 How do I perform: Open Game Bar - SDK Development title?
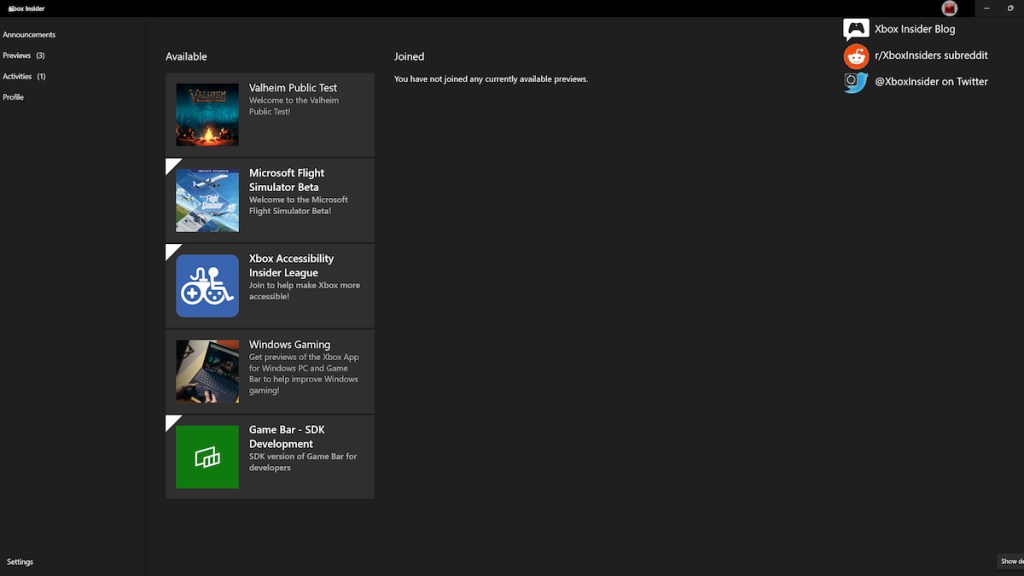(x=287, y=436)
